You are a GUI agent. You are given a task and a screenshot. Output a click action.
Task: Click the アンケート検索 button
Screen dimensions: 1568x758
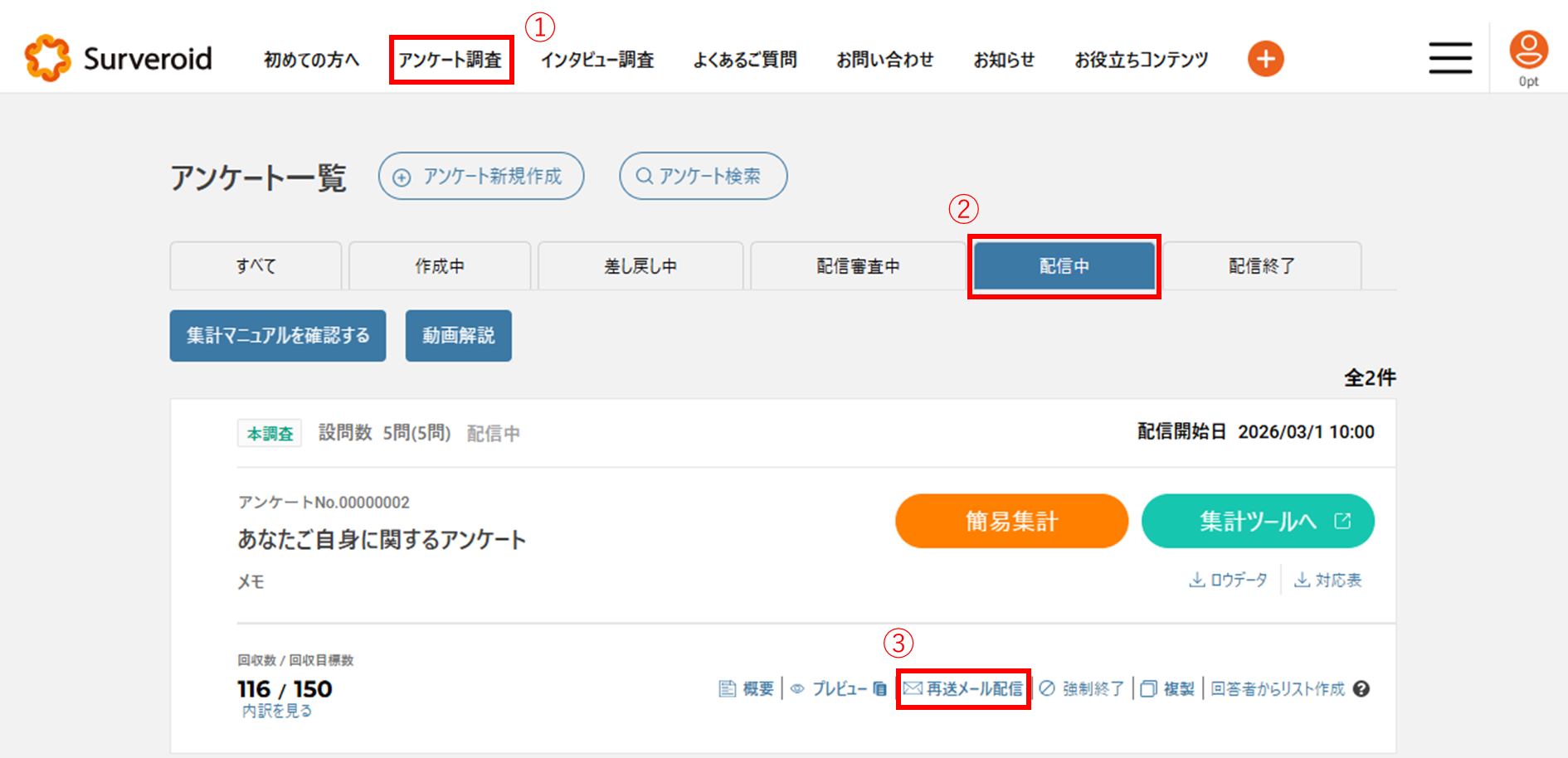tap(703, 176)
